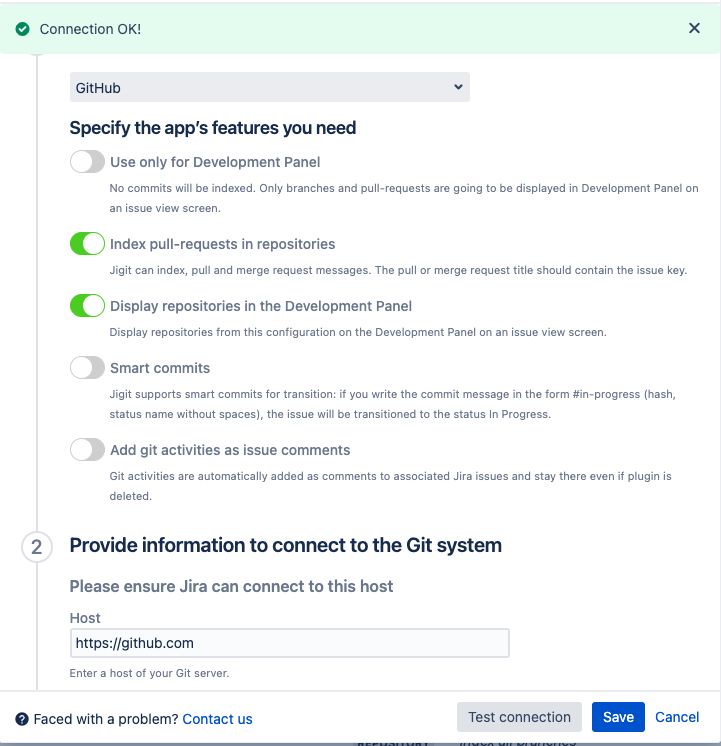Enable Use only for Development Panel
This screenshot has width=721, height=746.
[88, 162]
